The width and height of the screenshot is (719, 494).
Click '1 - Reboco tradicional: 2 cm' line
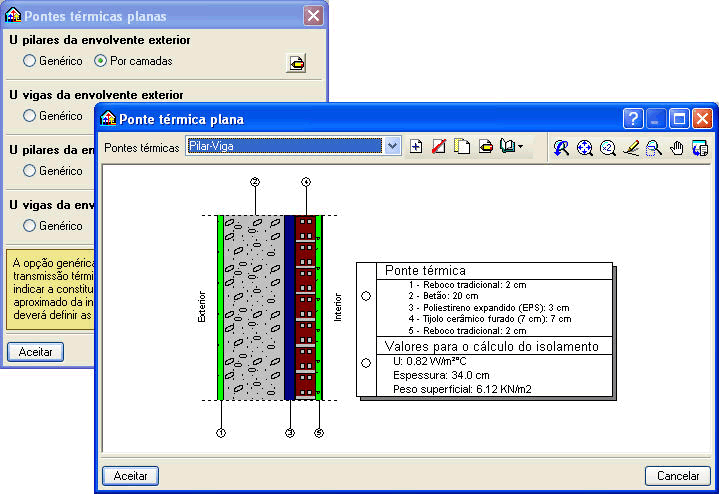(x=467, y=284)
